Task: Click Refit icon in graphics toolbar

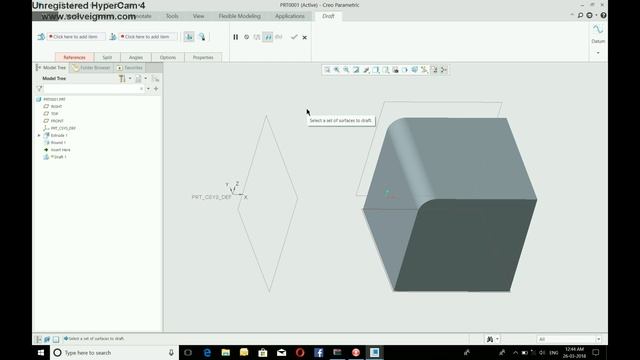Action: click(327, 70)
